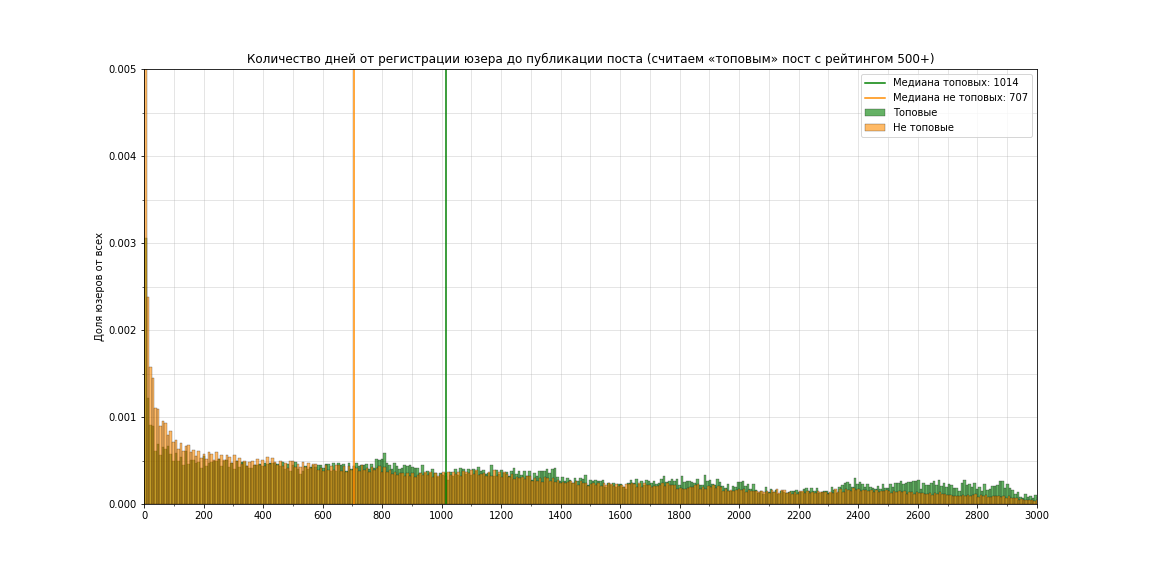Screen dimensions: 1152x576
Task: Click x-axis tick label 400
Action: (263, 516)
